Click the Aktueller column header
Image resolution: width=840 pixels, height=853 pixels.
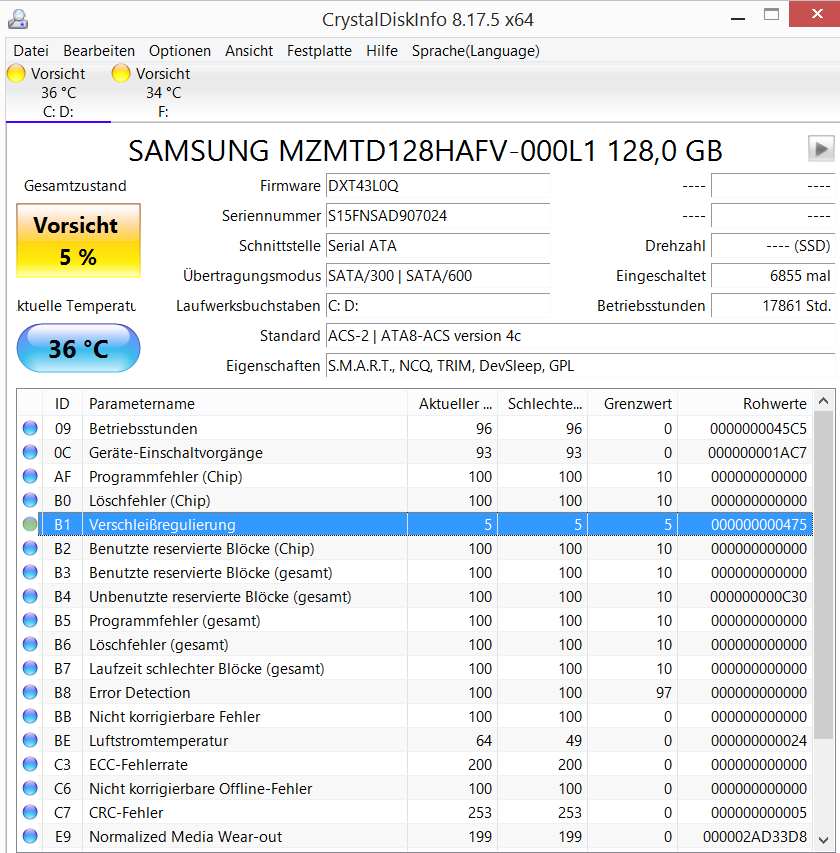[x=453, y=403]
